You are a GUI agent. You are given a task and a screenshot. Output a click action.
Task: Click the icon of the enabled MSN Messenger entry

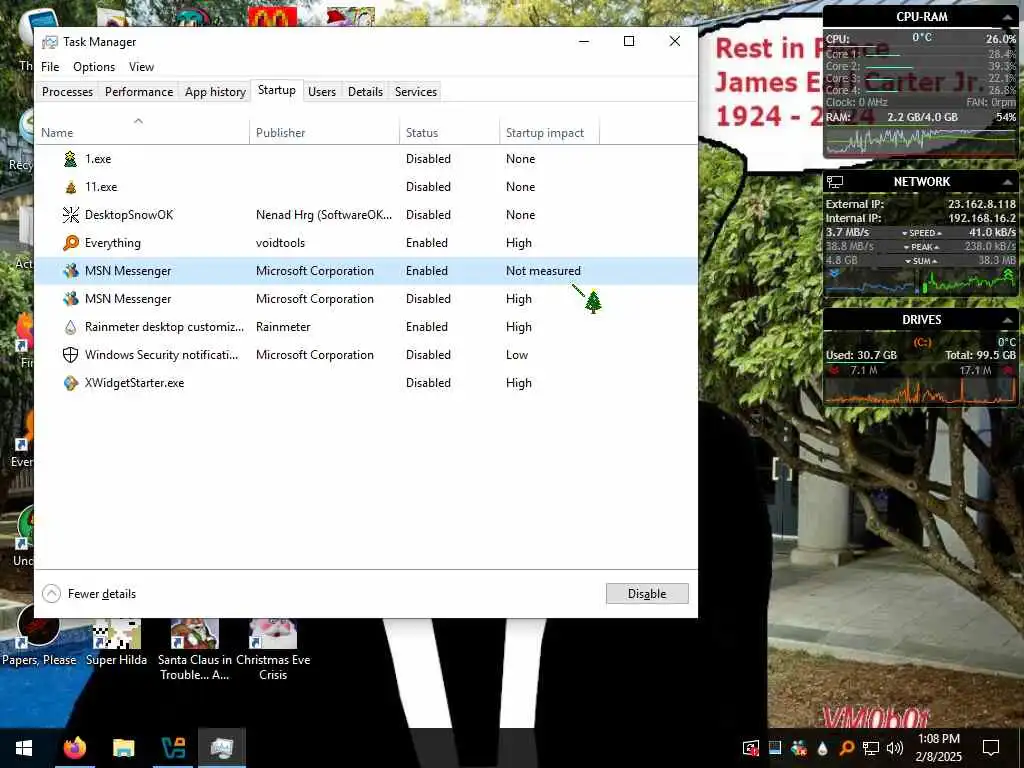[71, 271]
